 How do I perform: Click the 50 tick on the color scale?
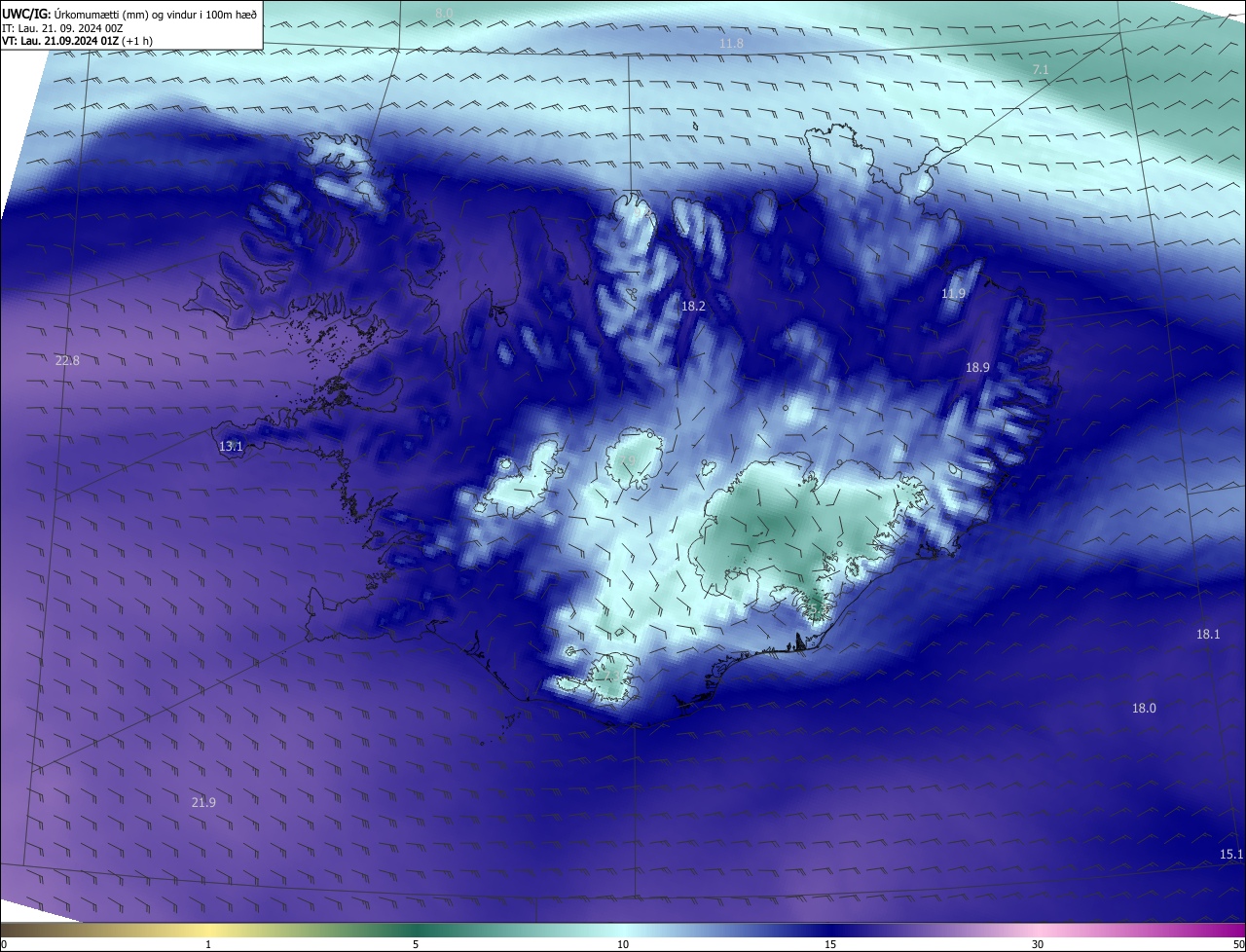pyautogui.click(x=1239, y=944)
